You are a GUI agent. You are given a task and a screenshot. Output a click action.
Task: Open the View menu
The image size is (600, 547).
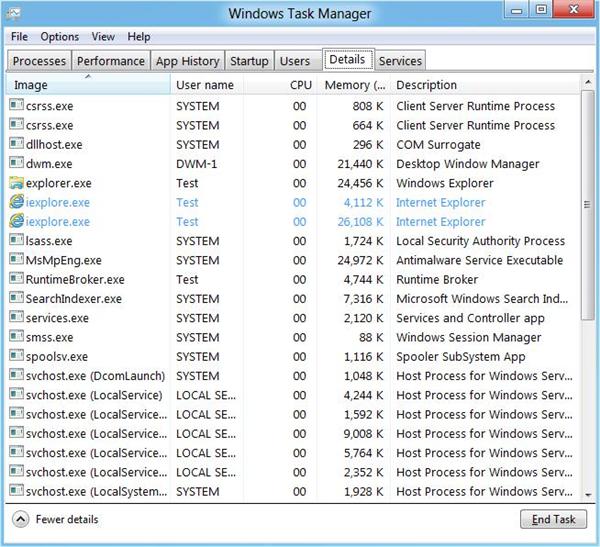pyautogui.click(x=103, y=37)
